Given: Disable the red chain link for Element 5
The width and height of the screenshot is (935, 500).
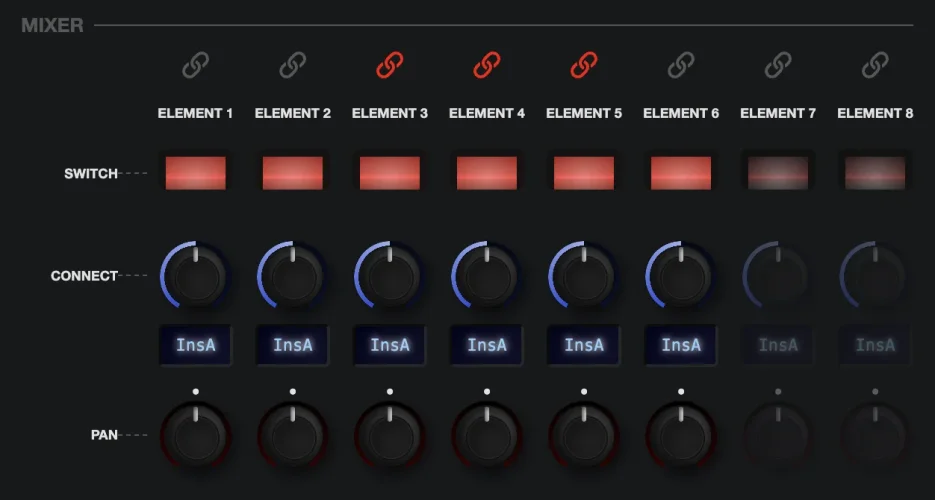Looking at the screenshot, I should coord(583,66).
